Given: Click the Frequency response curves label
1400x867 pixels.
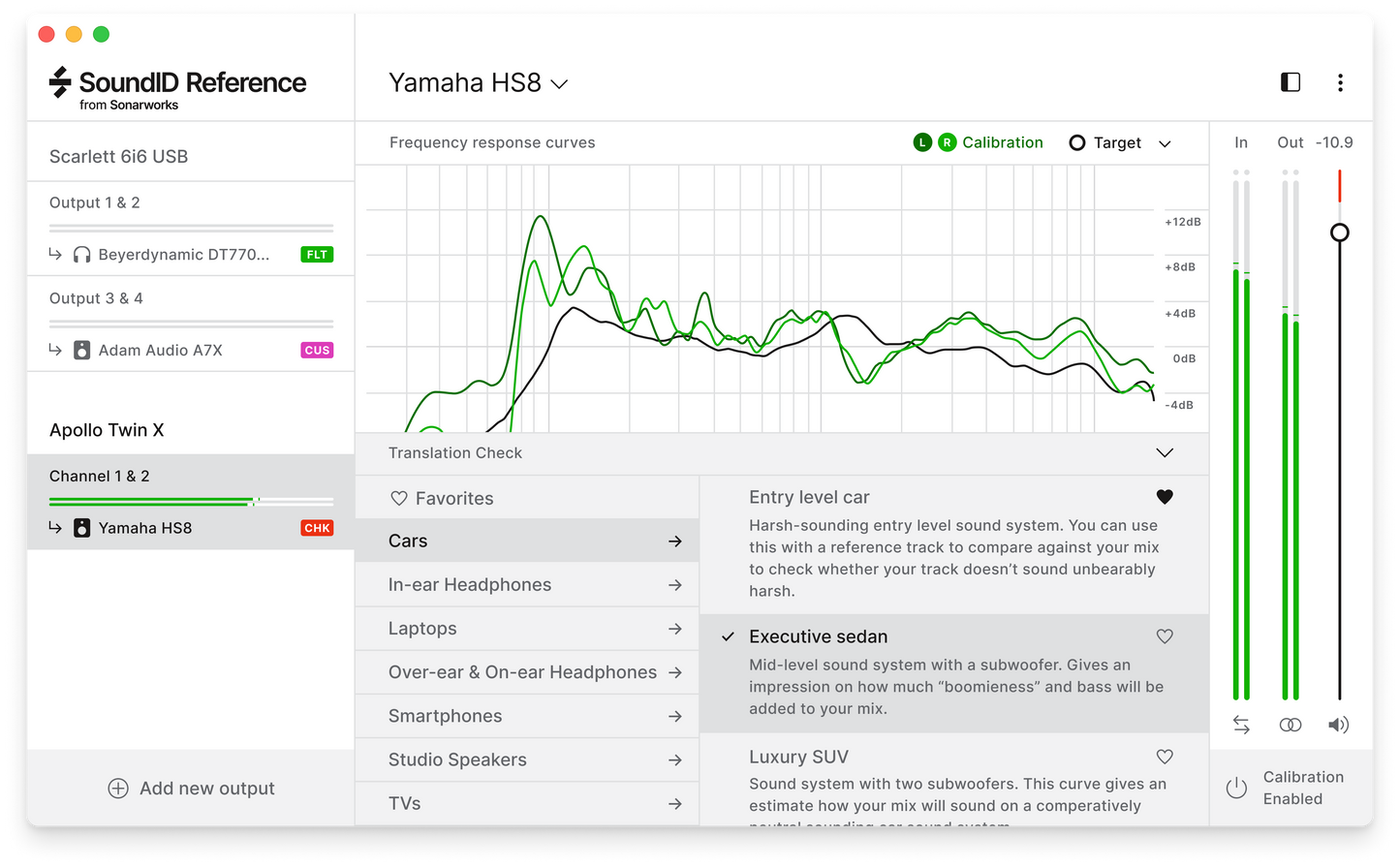Looking at the screenshot, I should point(492,142).
